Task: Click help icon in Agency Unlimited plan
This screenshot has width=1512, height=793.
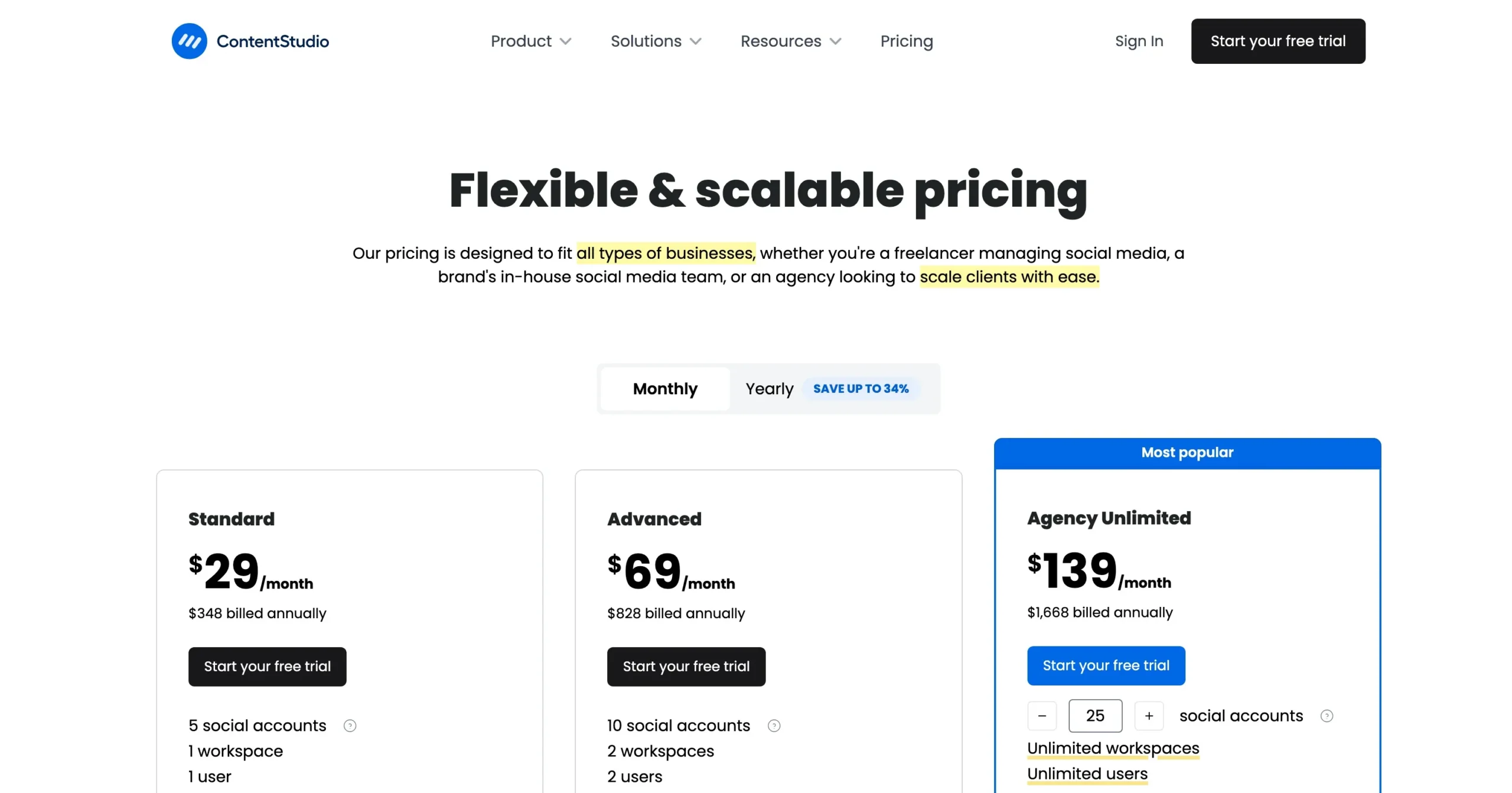Action: click(x=1327, y=716)
